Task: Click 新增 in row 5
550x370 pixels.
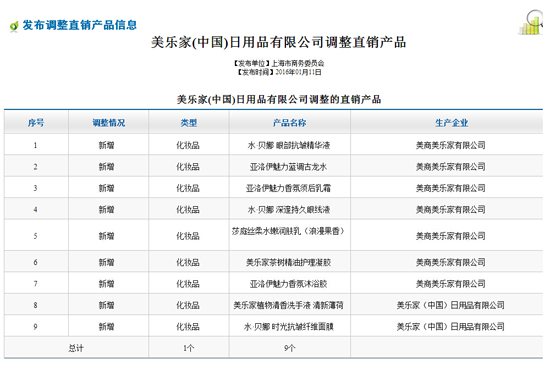Action: [107, 236]
